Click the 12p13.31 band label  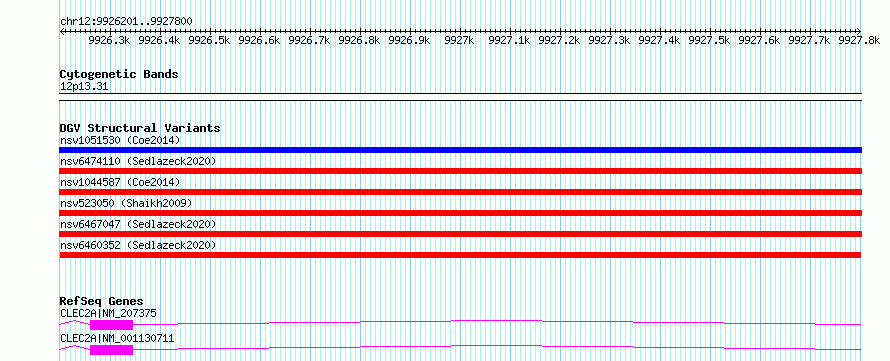tap(84, 87)
